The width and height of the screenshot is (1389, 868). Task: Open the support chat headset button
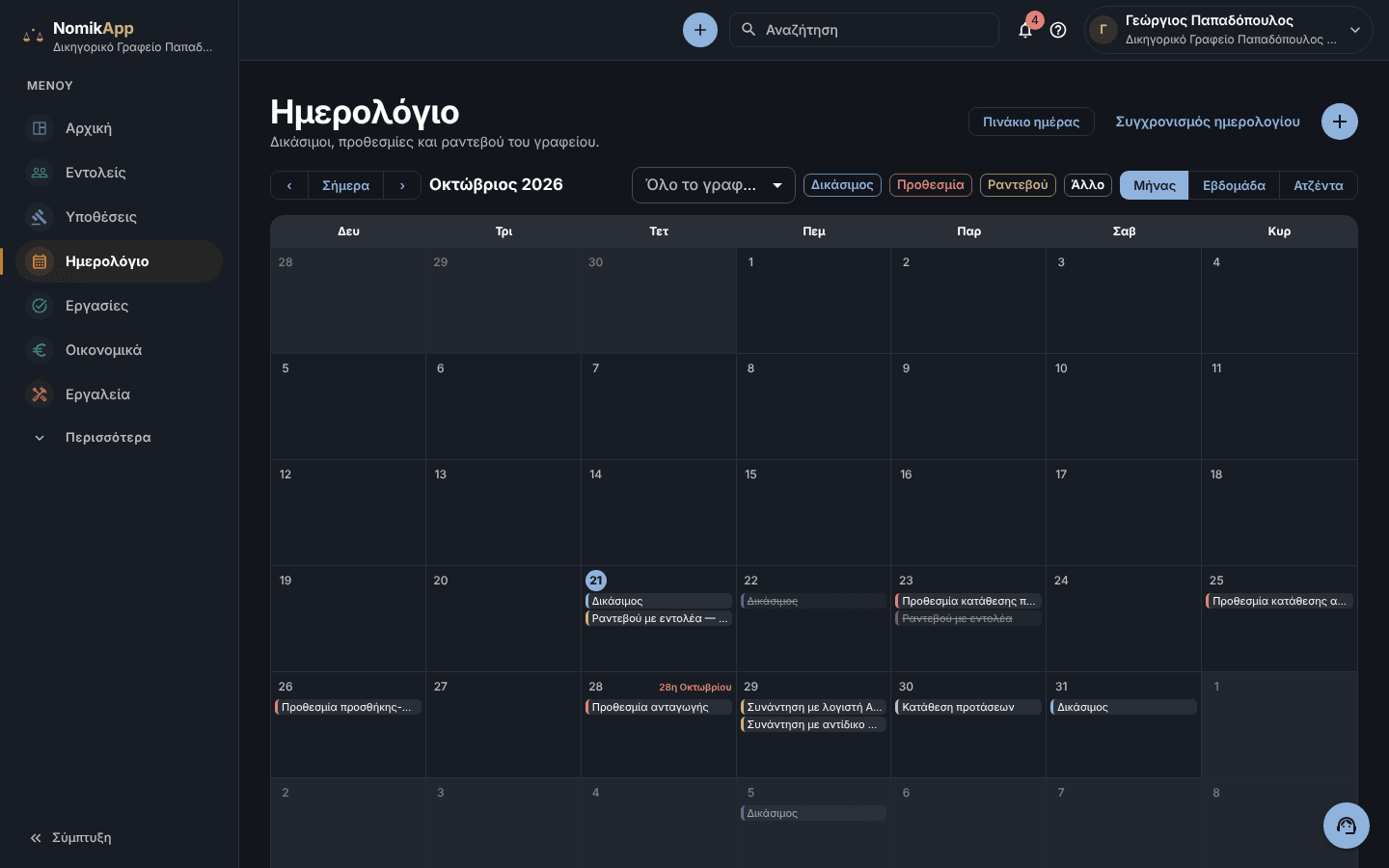(1347, 826)
